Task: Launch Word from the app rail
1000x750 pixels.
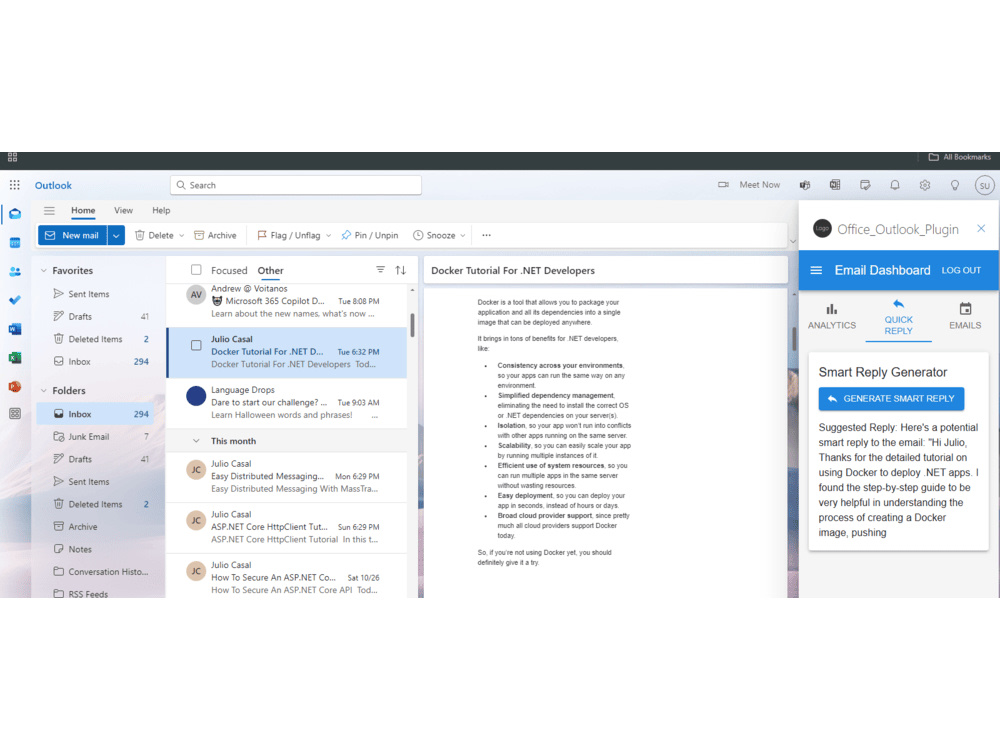Action: click(x=15, y=329)
